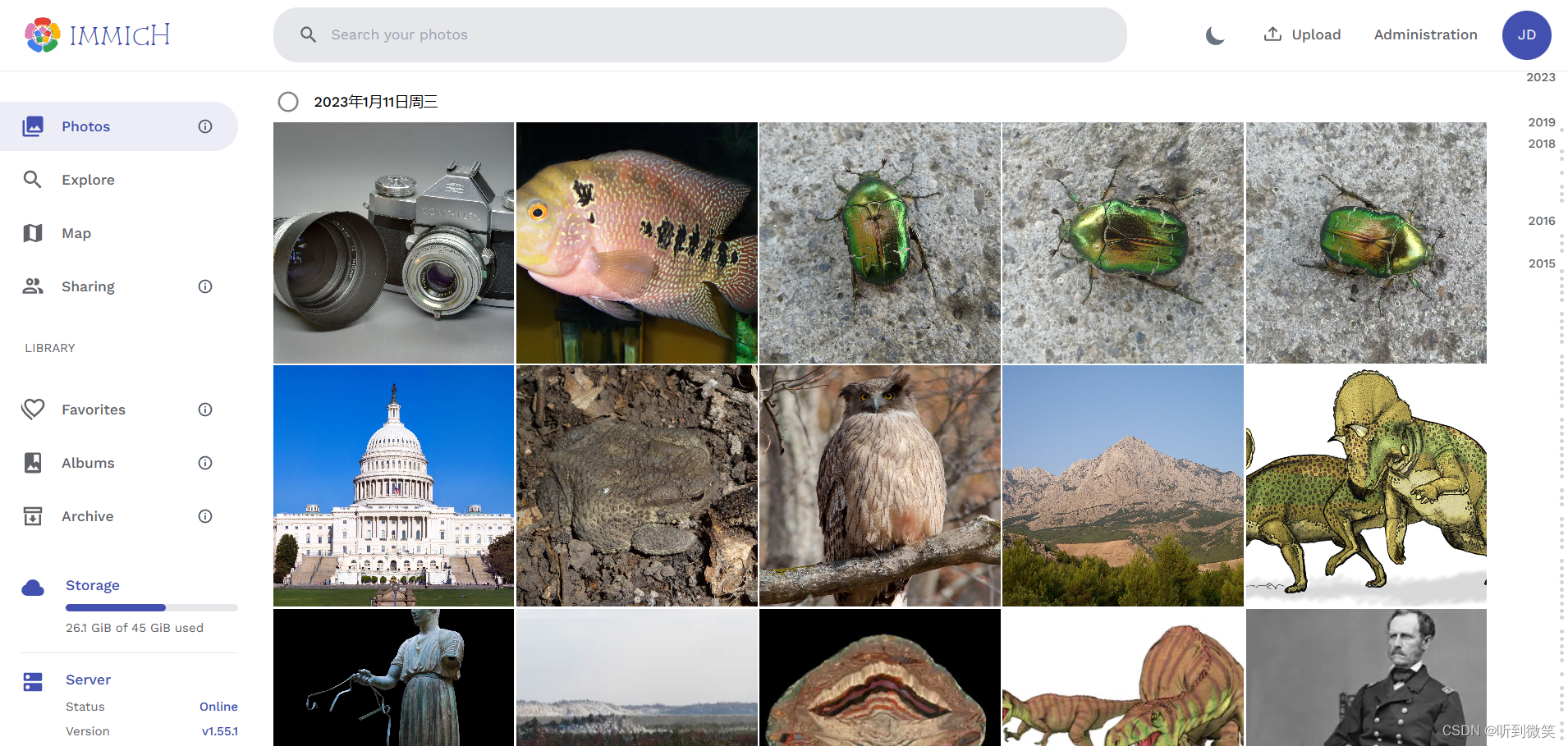The image size is (1568, 746).
Task: Click the Map icon in sidebar
Action: (x=33, y=233)
